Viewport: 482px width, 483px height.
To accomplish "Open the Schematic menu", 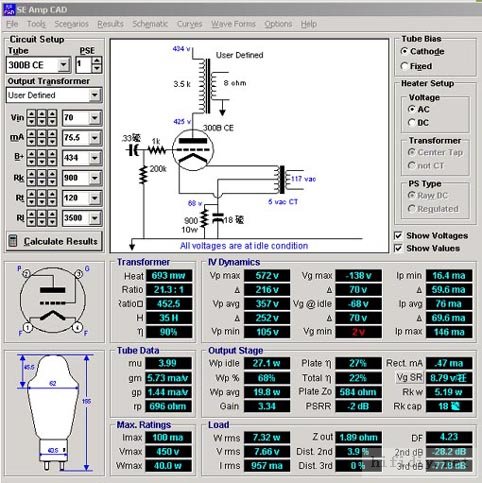I will (150, 24).
